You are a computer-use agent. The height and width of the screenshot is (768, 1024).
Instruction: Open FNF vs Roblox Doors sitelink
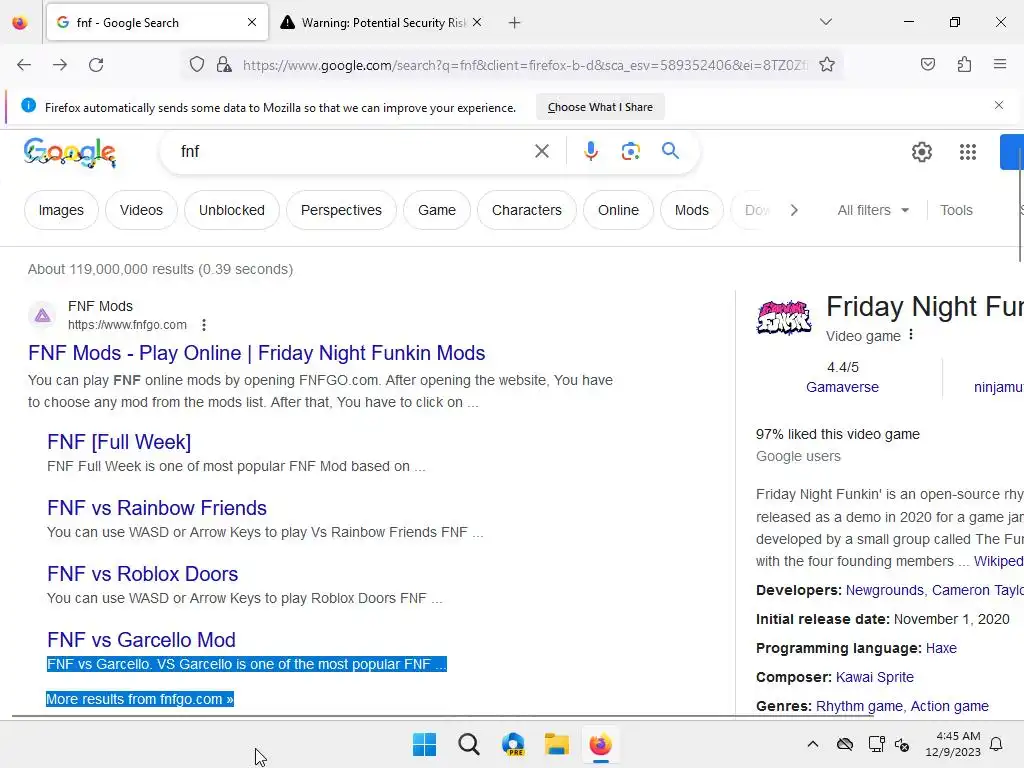pyautogui.click(x=142, y=574)
